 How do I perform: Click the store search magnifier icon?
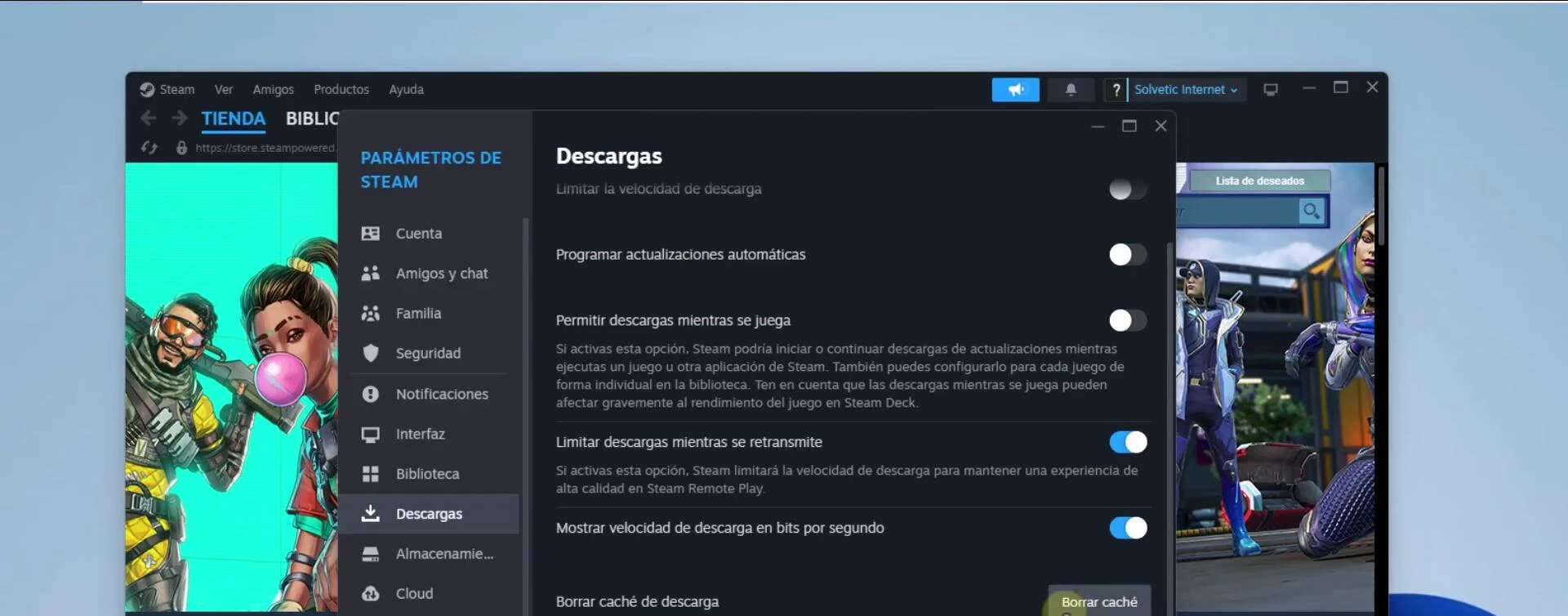pos(1311,212)
